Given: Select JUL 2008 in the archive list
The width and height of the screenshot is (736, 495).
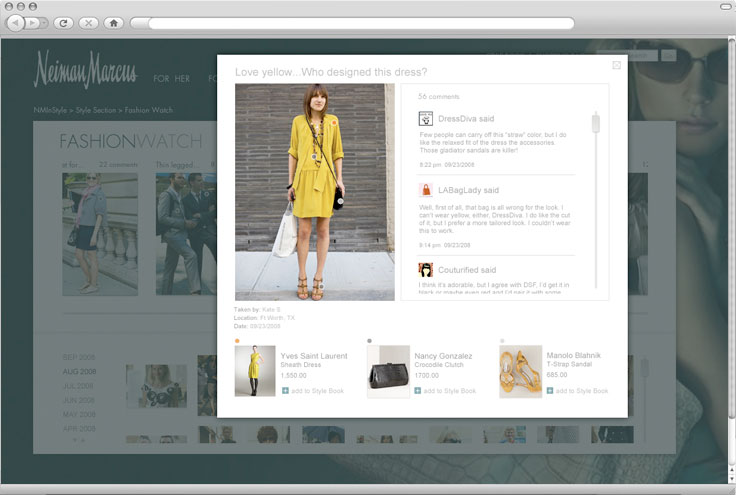Looking at the screenshot, I should click(78, 386).
